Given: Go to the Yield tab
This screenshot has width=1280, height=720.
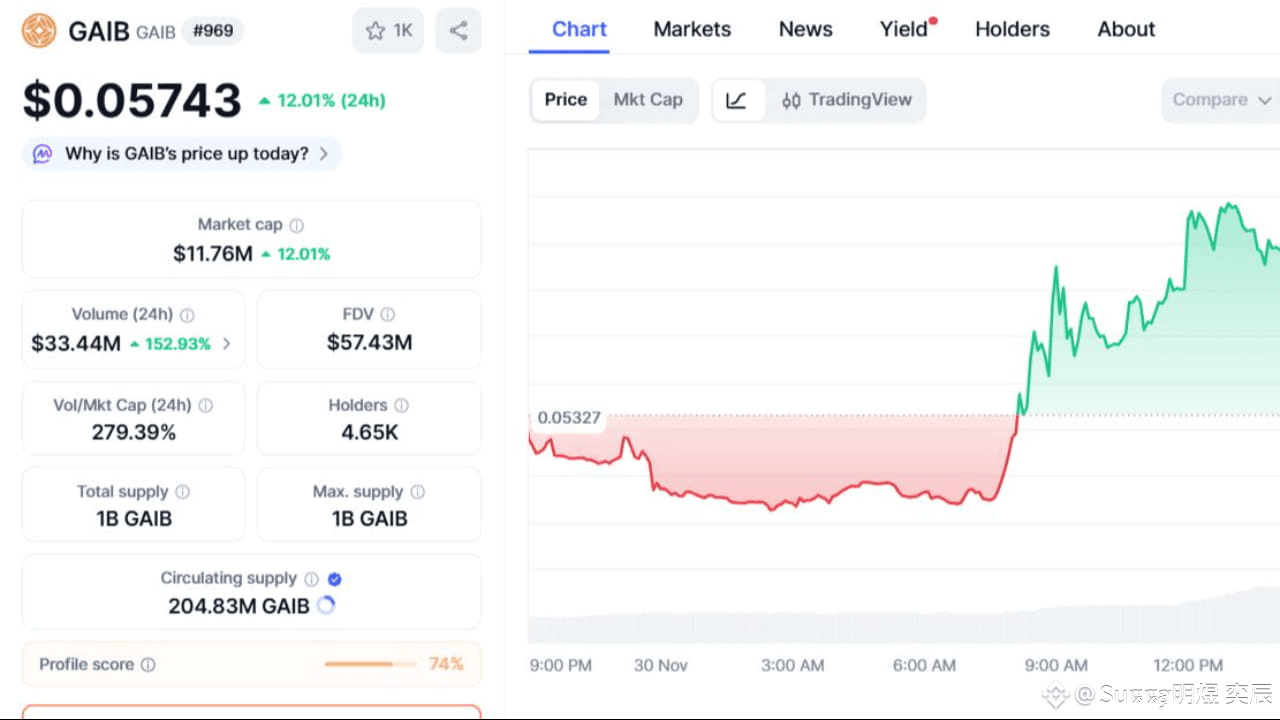Looking at the screenshot, I should click(904, 29).
